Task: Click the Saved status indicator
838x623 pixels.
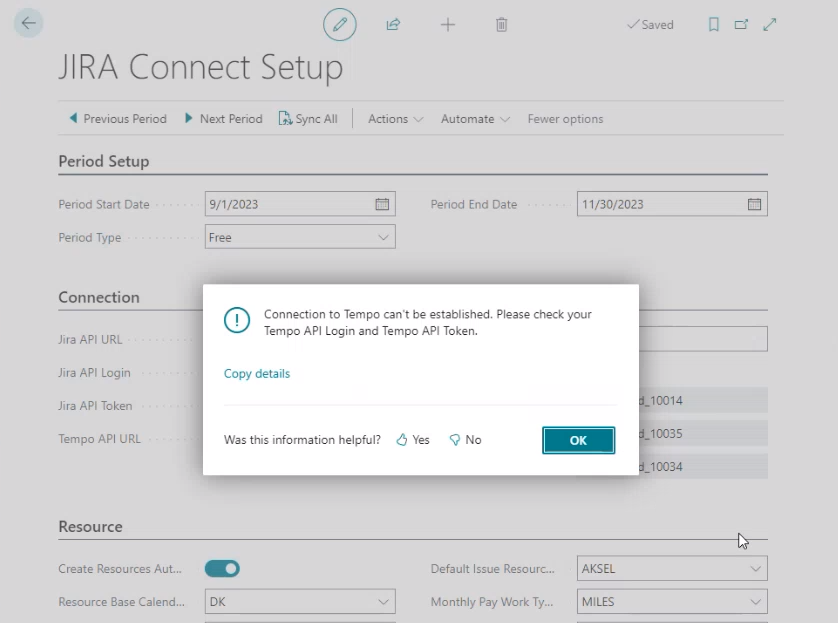Action: click(x=650, y=25)
